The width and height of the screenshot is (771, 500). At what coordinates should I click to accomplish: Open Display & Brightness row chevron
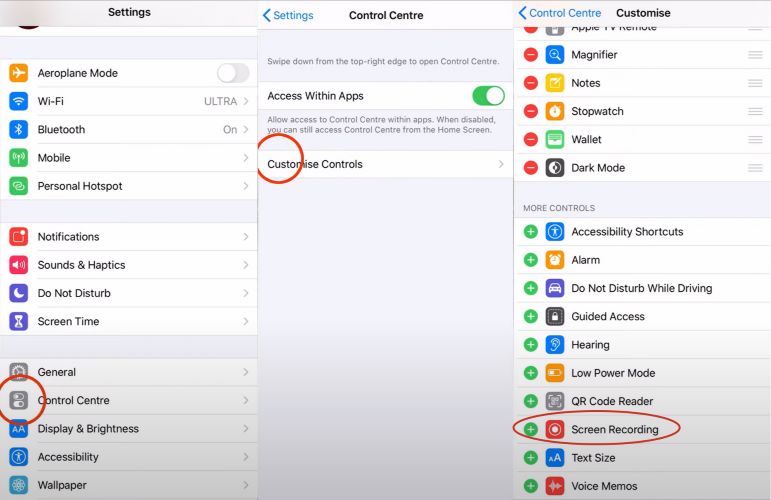point(246,429)
